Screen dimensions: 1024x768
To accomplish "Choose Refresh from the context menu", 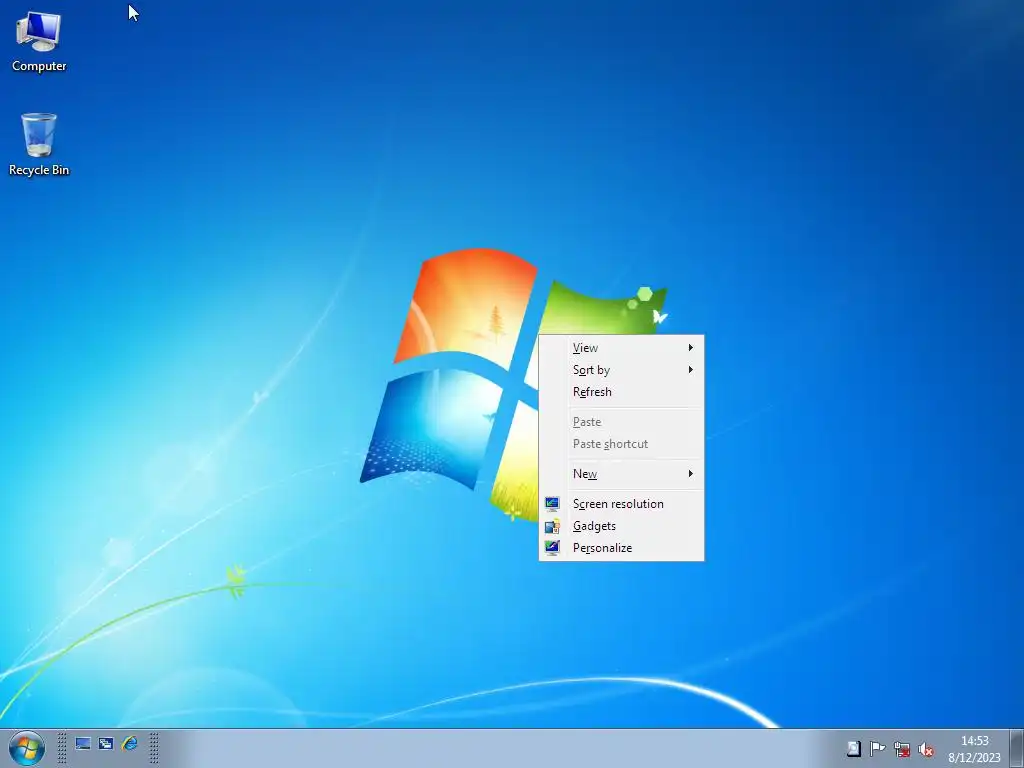I will point(621,392).
